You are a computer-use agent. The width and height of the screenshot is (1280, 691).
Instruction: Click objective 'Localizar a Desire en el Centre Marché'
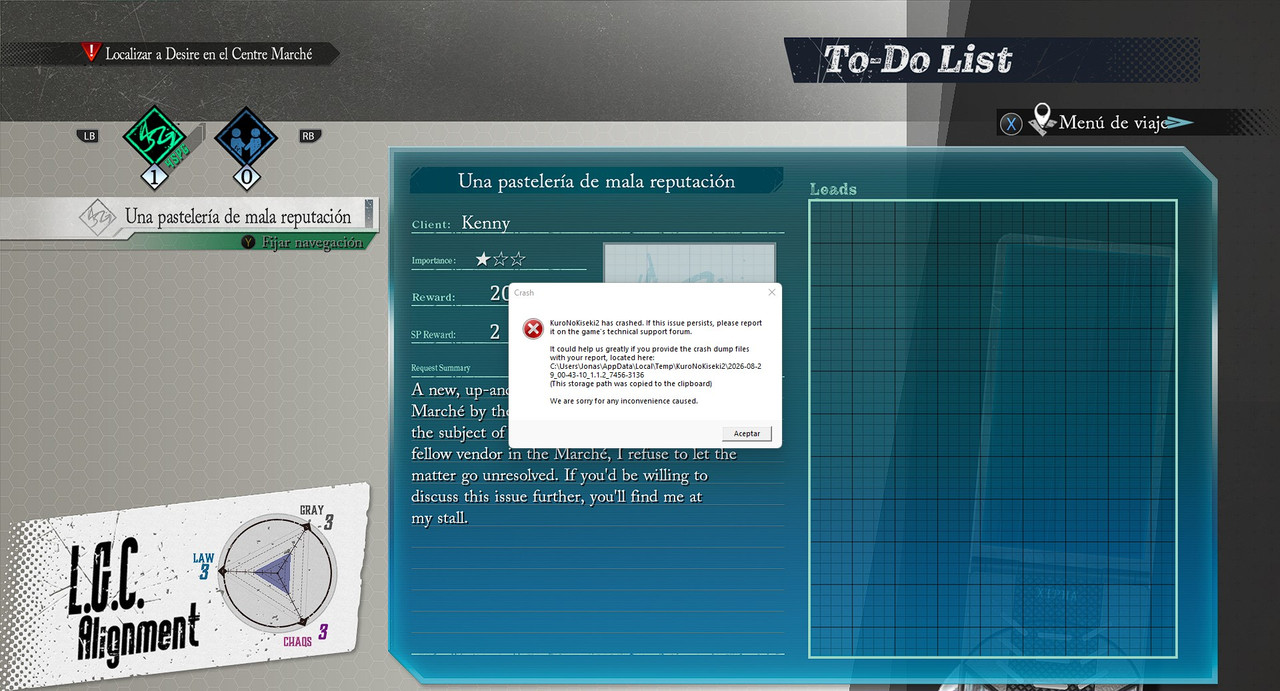(209, 54)
